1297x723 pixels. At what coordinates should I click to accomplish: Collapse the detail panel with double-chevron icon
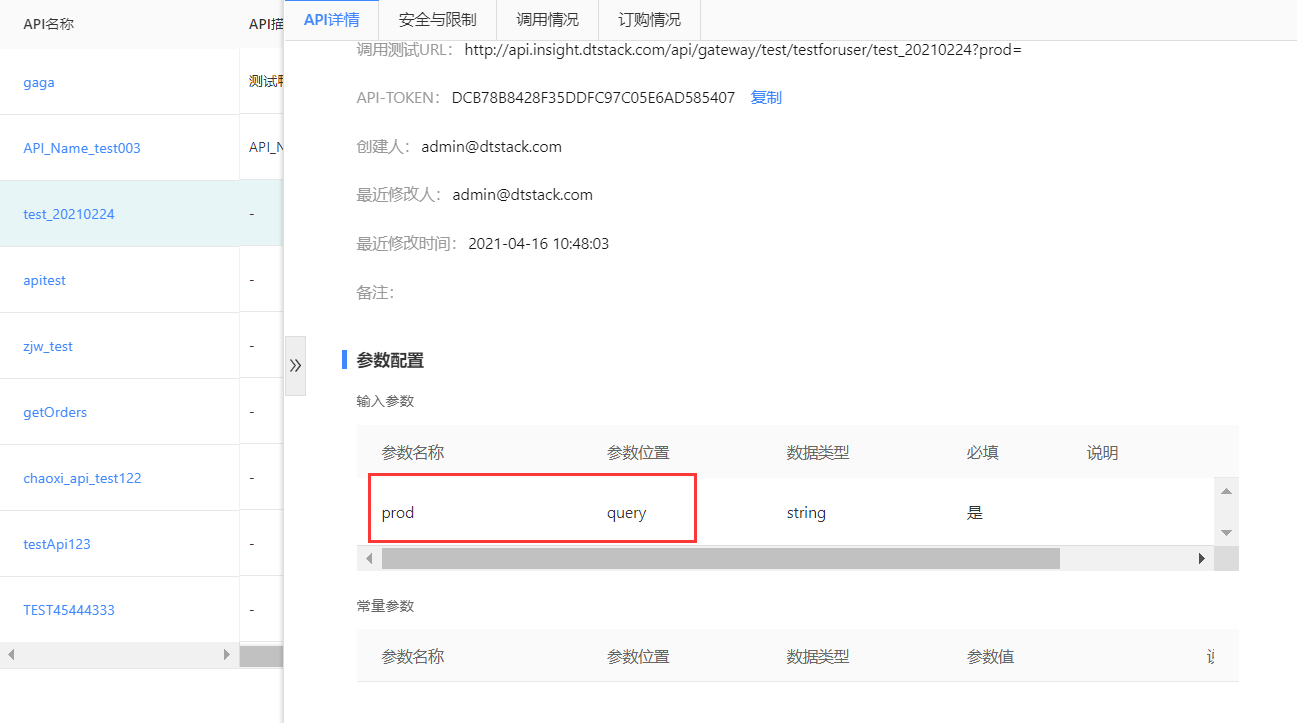click(295, 366)
